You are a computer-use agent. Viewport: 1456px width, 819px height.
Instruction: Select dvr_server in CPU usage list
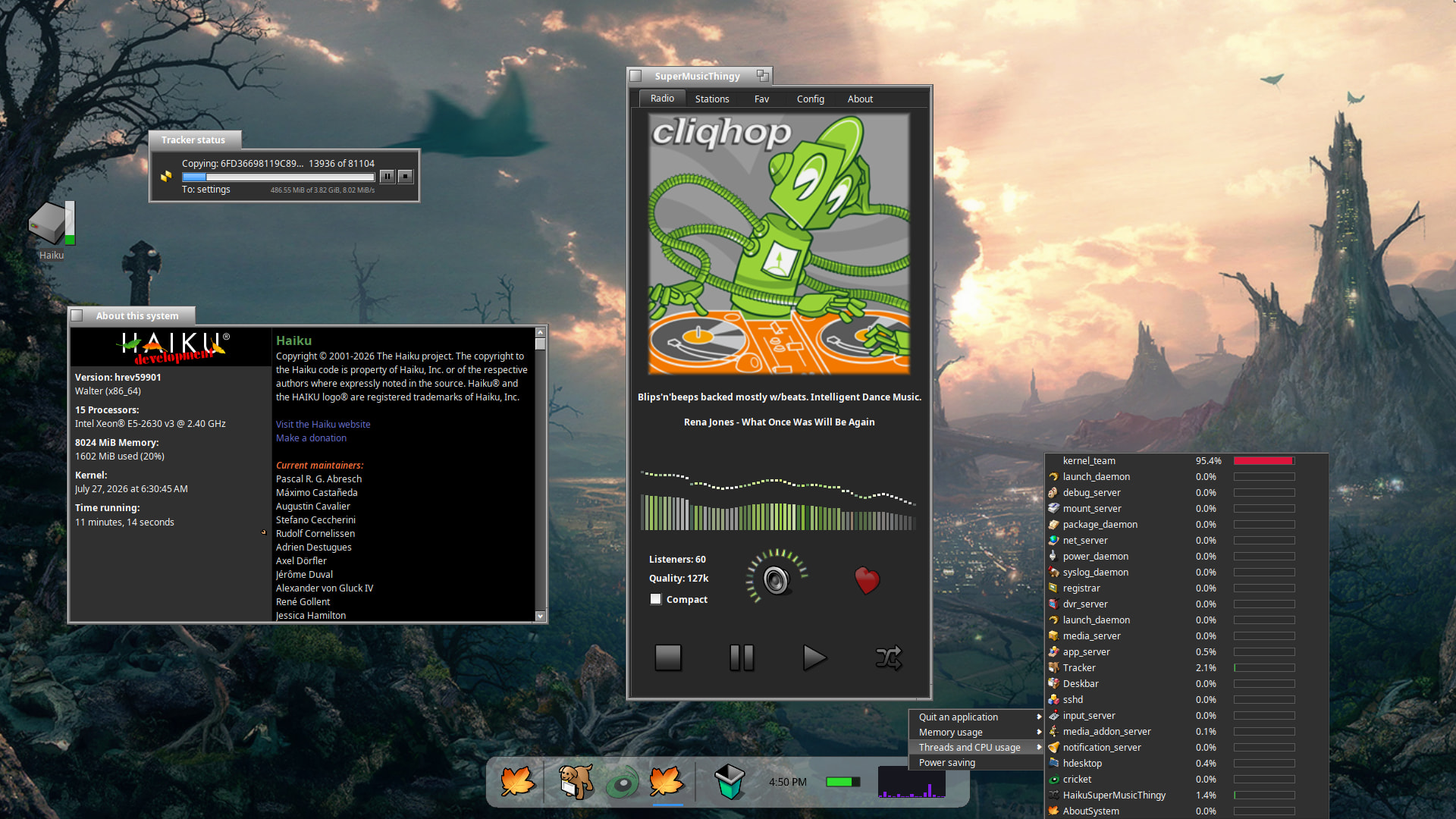[x=1186, y=604]
